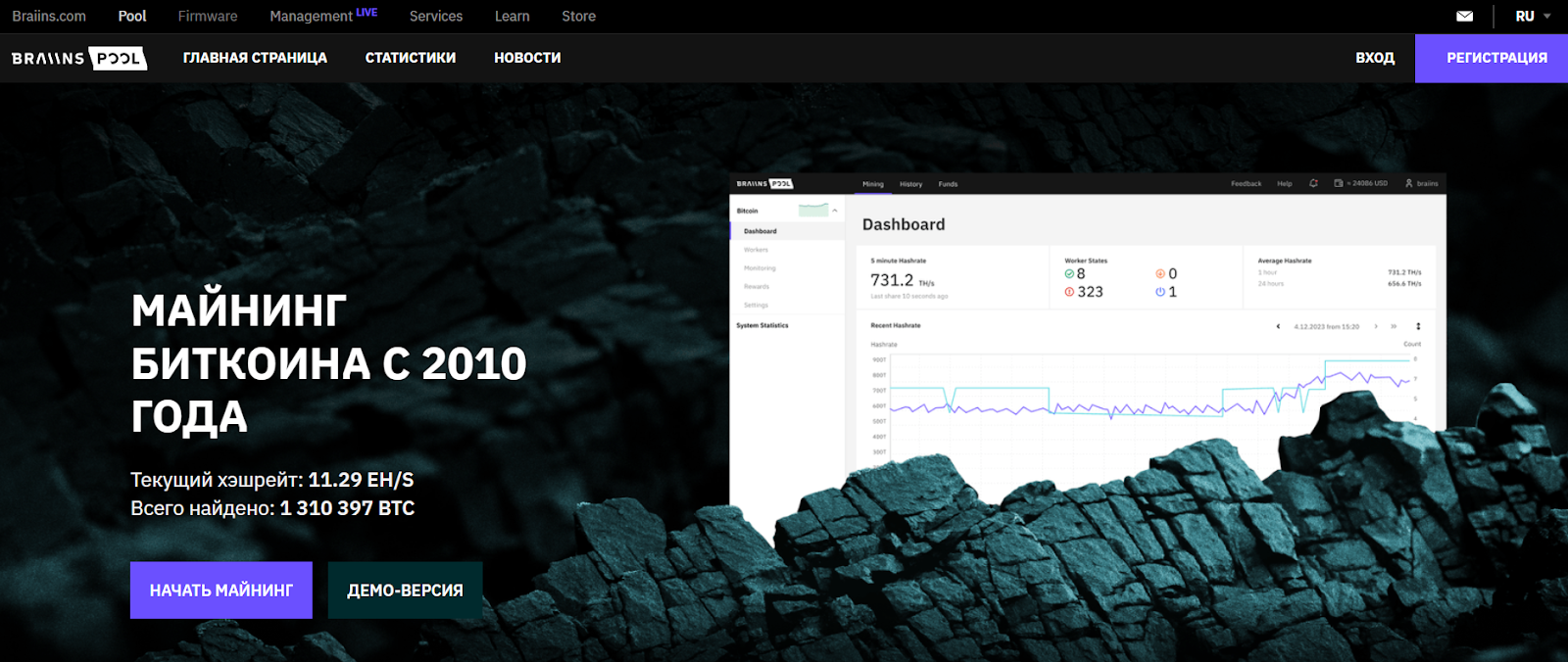The height and width of the screenshot is (662, 1568).
Task: Select the Pool top menu item
Action: click(x=132, y=16)
